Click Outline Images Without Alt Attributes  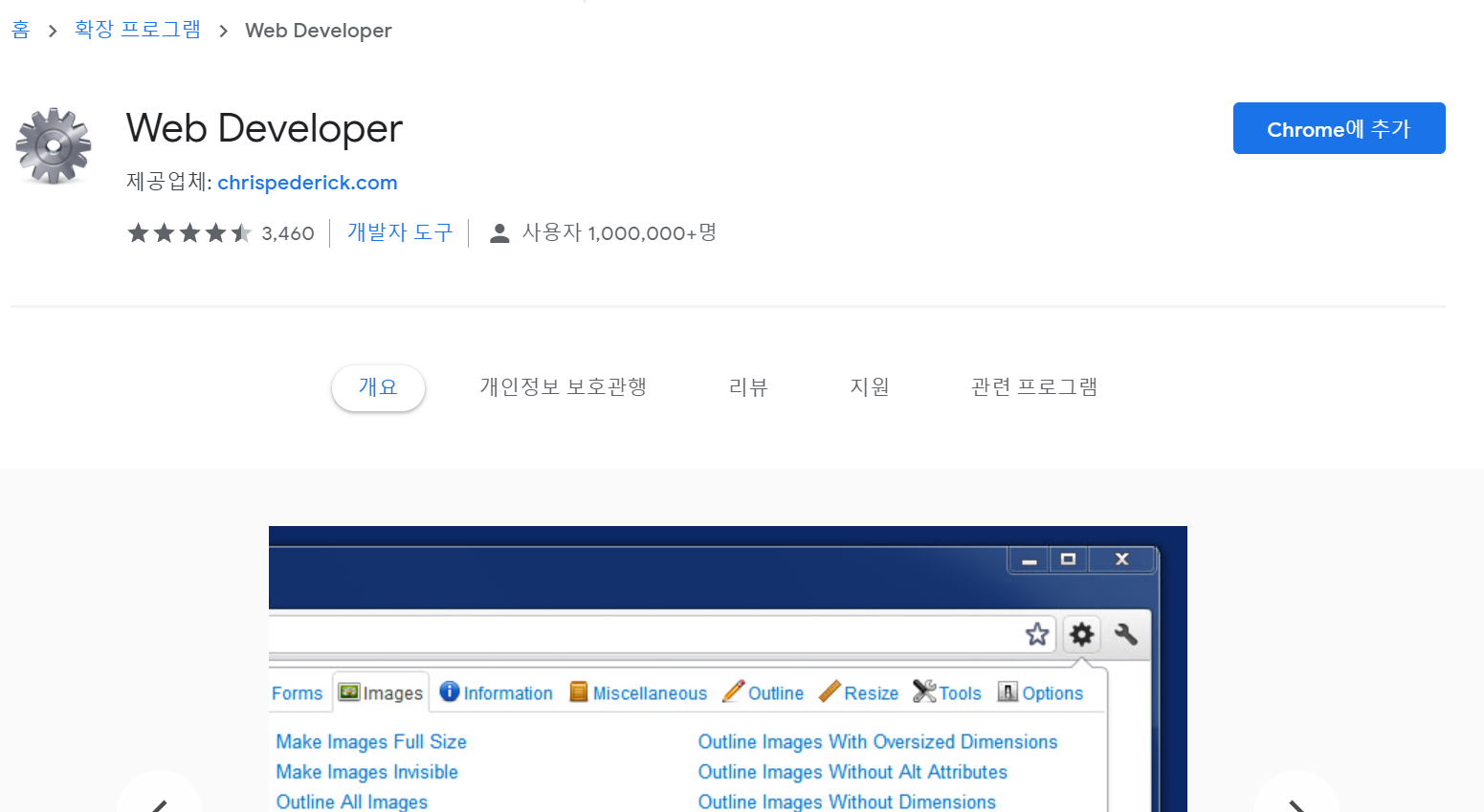(853, 772)
